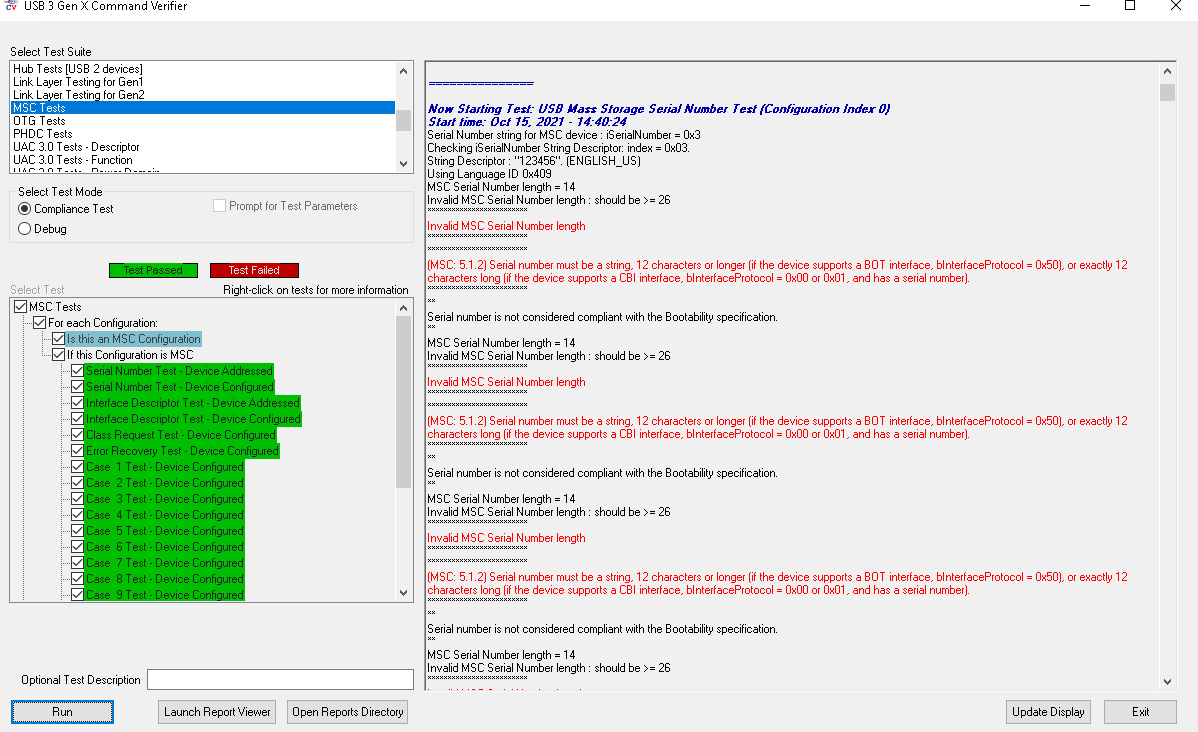Maximize the Command Verifier window
Viewport: 1198px width, 732px height.
pyautogui.click(x=1130, y=6)
